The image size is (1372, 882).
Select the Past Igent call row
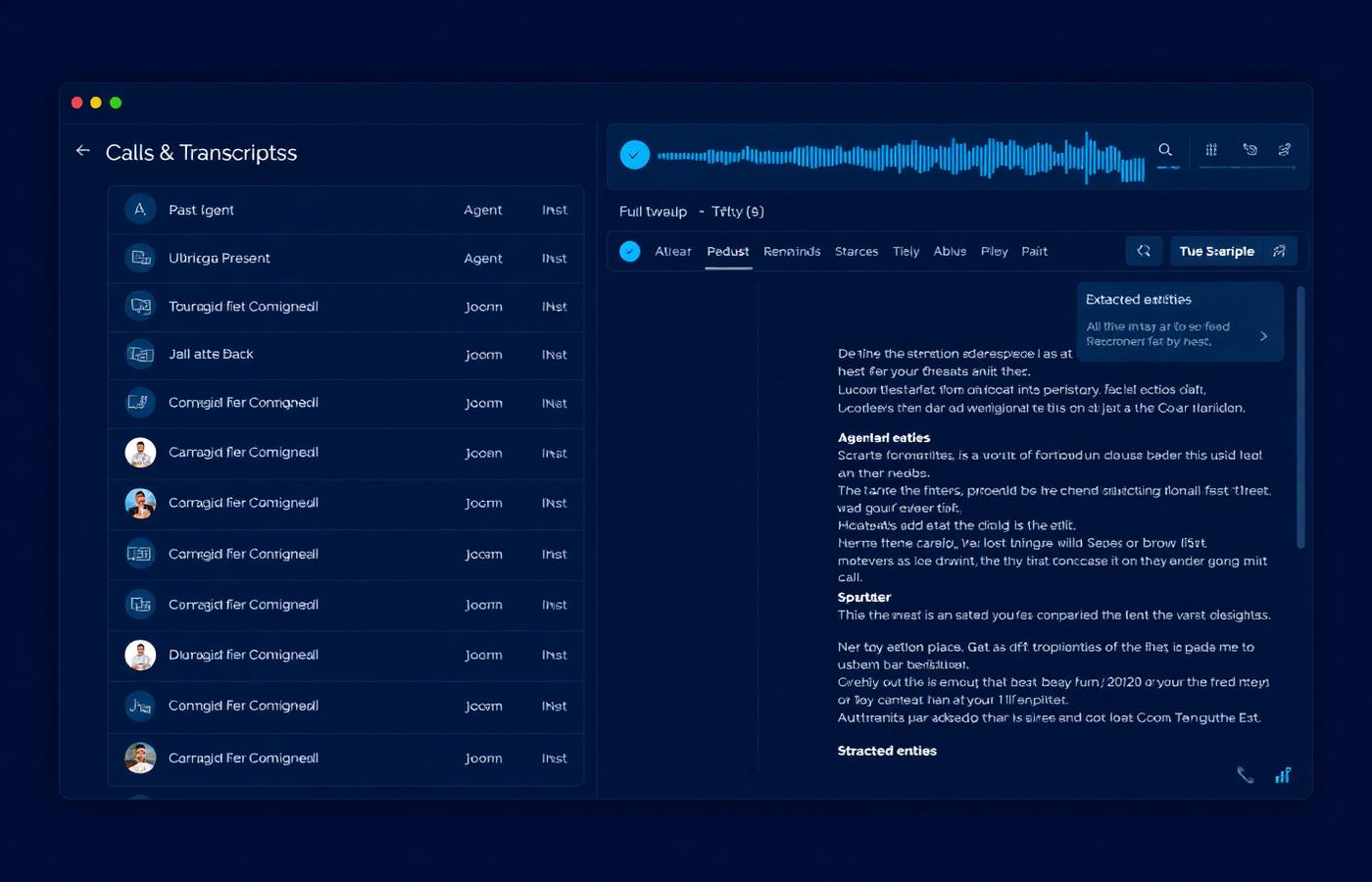pos(346,210)
